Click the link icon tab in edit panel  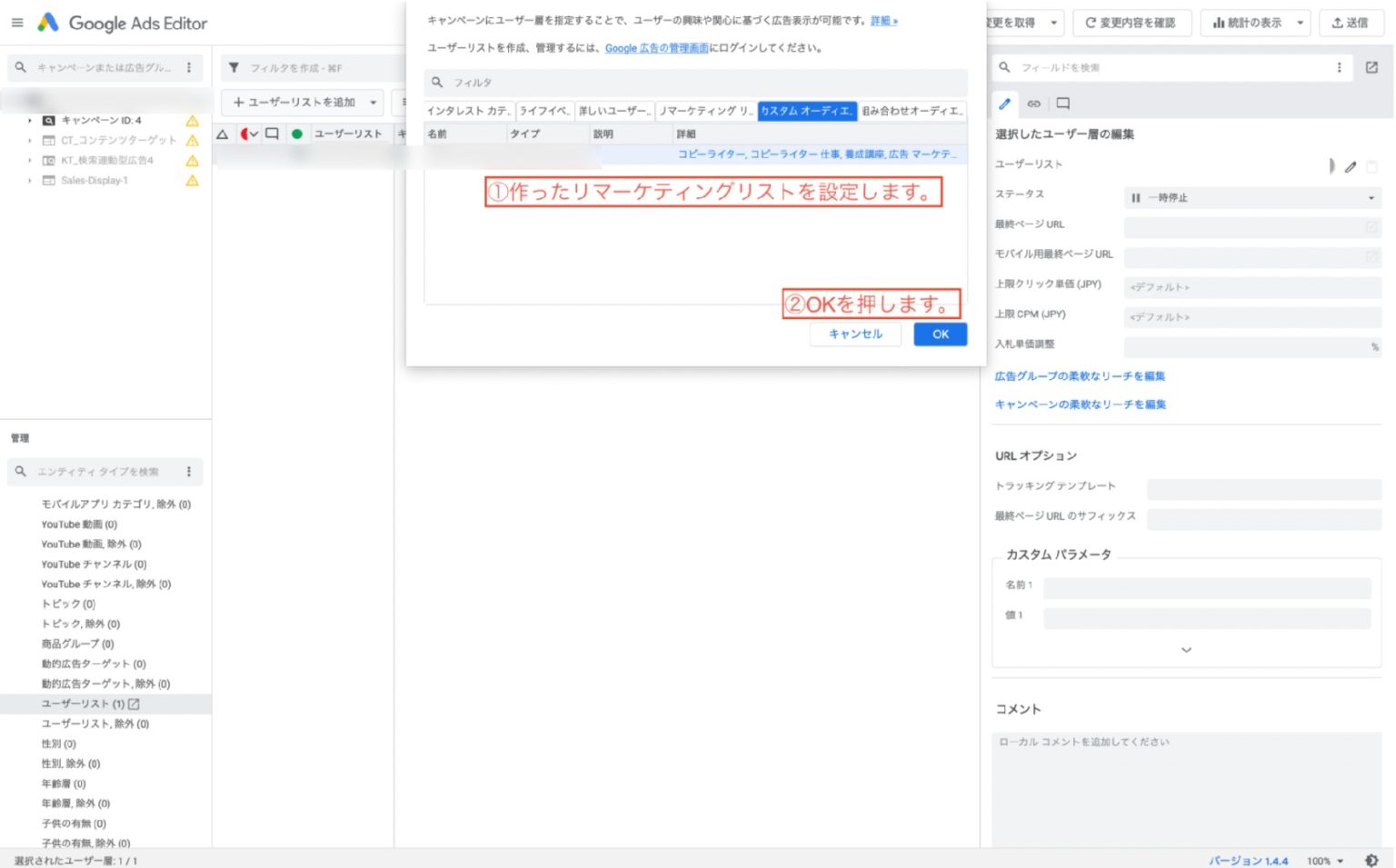click(x=1033, y=104)
